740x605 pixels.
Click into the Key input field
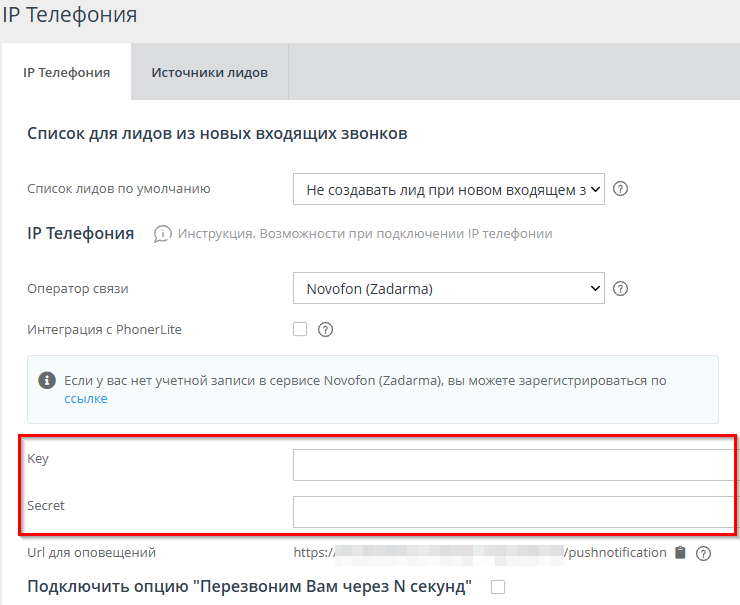(x=515, y=465)
